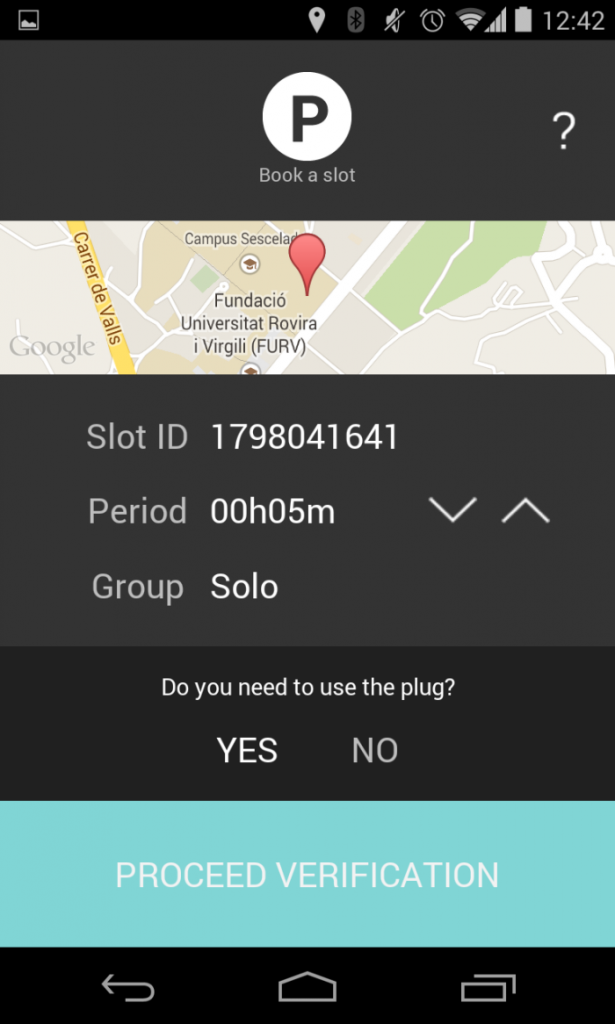This screenshot has width=615, height=1024.
Task: Increase period with the up chevron
Action: click(x=525, y=511)
